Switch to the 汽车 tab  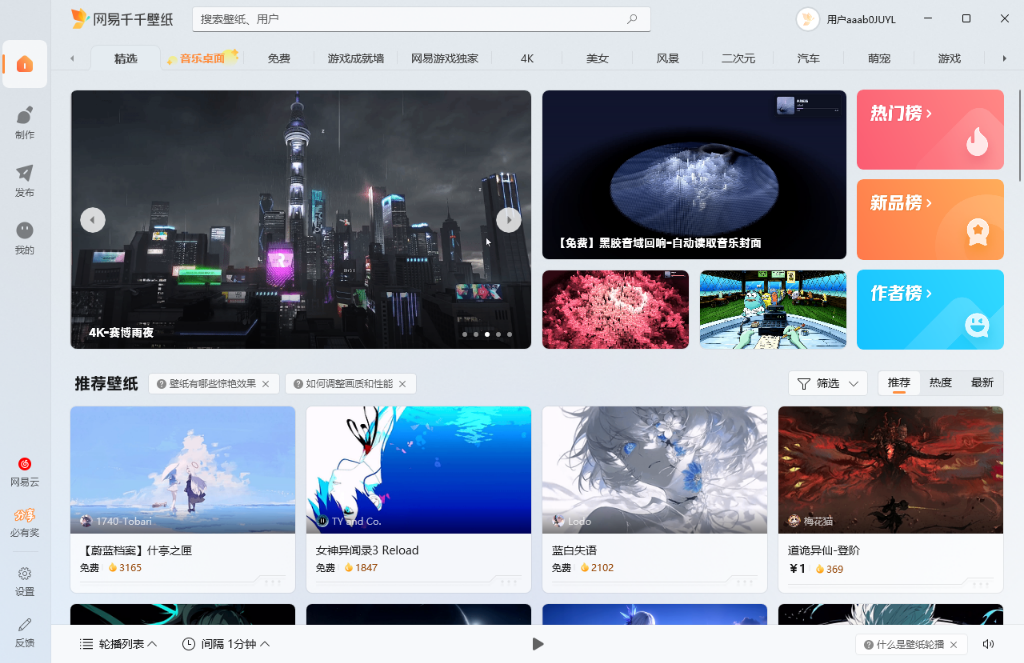[x=808, y=58]
